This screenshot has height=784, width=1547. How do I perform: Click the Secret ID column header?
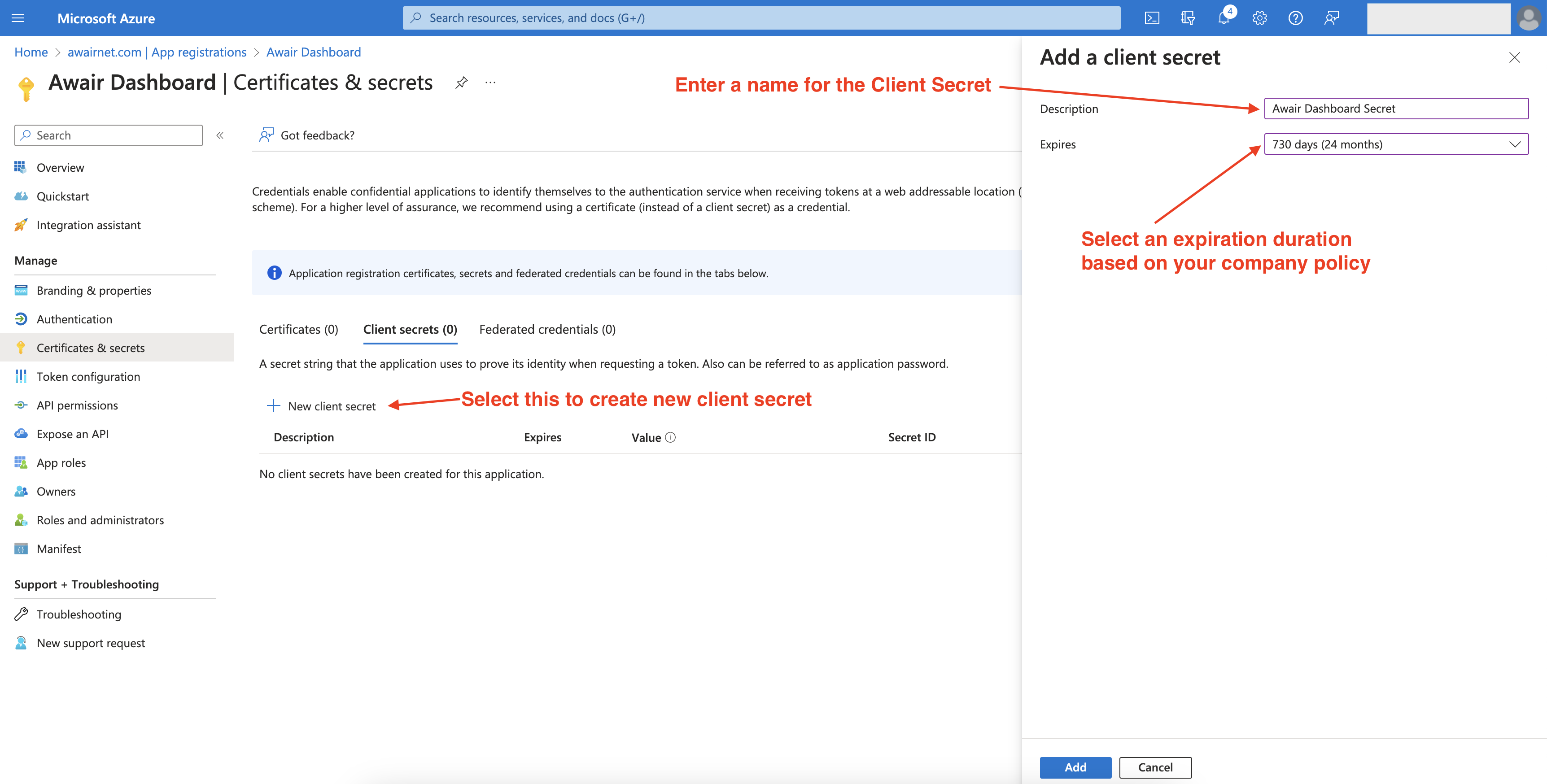coord(912,438)
